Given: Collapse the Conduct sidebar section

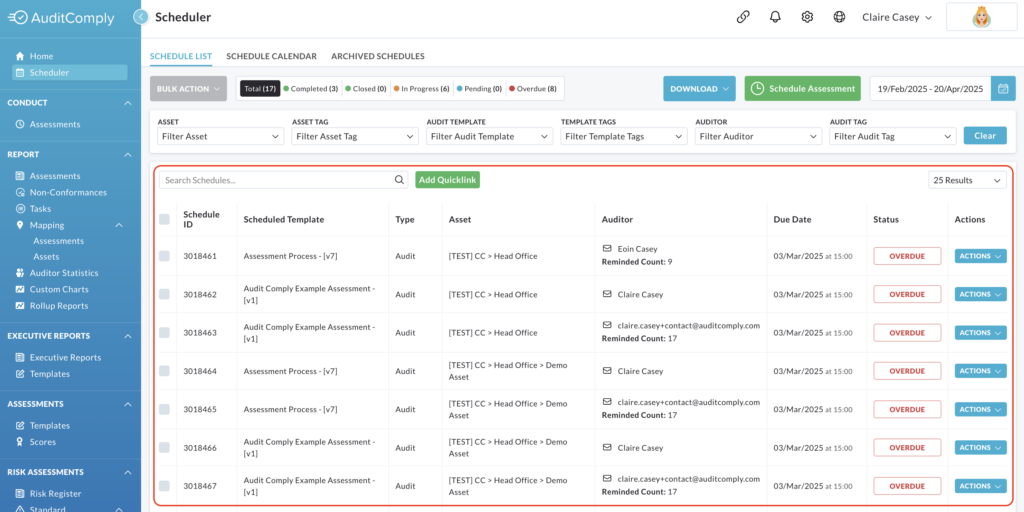Looking at the screenshot, I should pos(127,103).
